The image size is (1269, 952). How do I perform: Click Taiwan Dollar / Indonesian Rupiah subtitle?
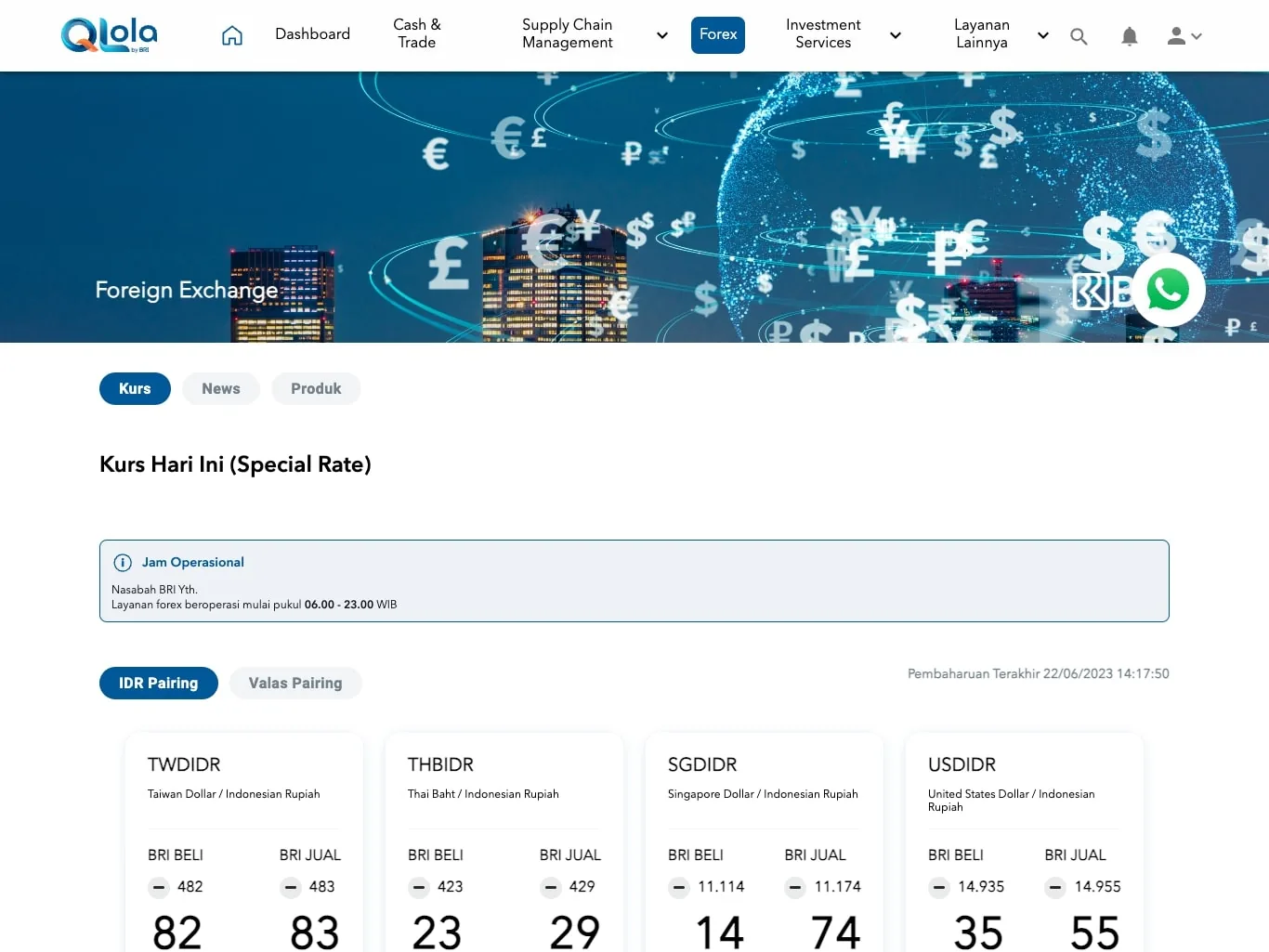pos(234,794)
